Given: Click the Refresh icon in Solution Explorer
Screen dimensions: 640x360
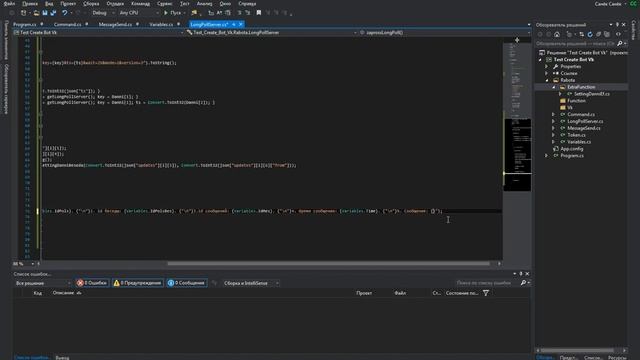Looking at the screenshot, I should click(590, 34).
